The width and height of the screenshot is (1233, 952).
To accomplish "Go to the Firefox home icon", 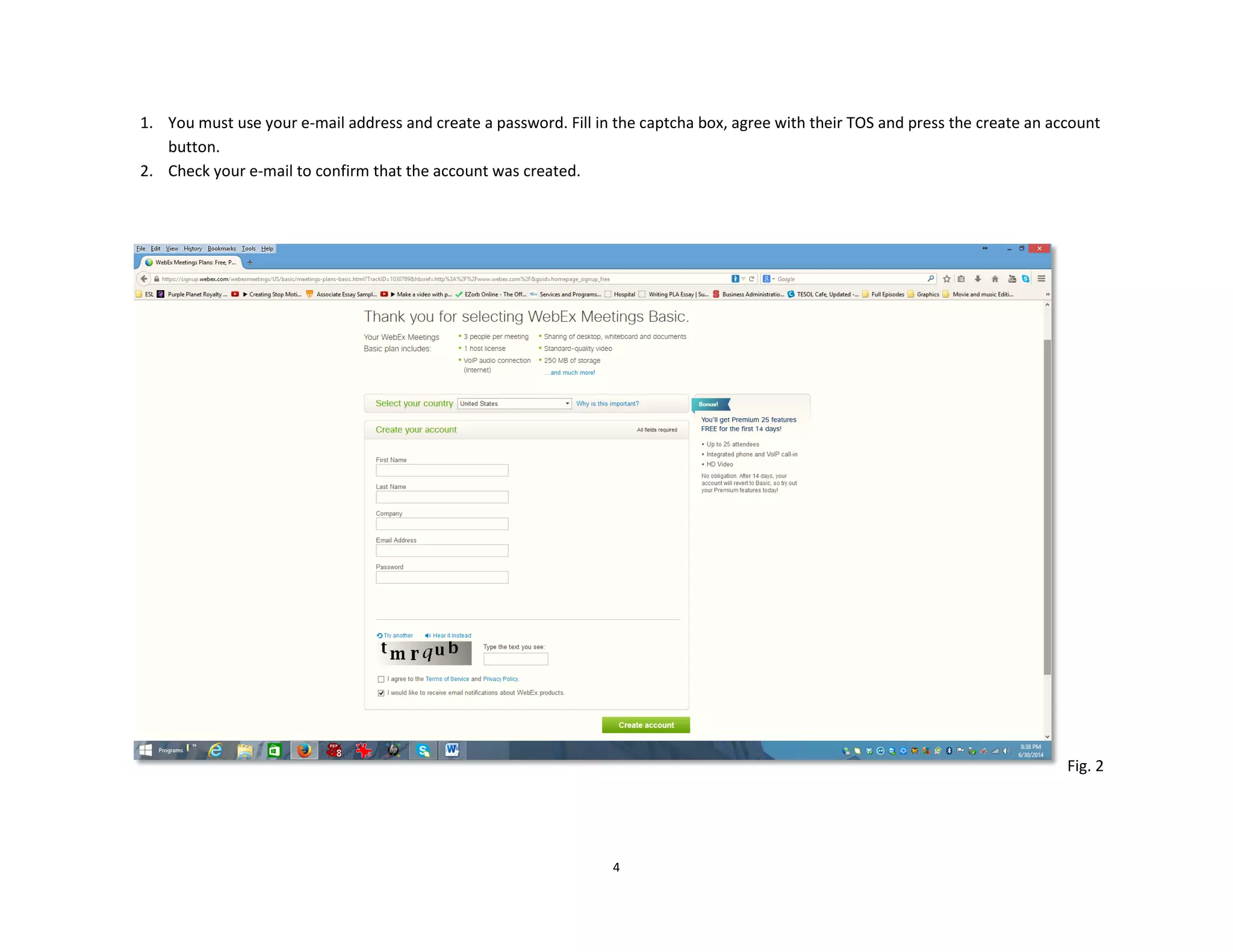I will point(995,279).
